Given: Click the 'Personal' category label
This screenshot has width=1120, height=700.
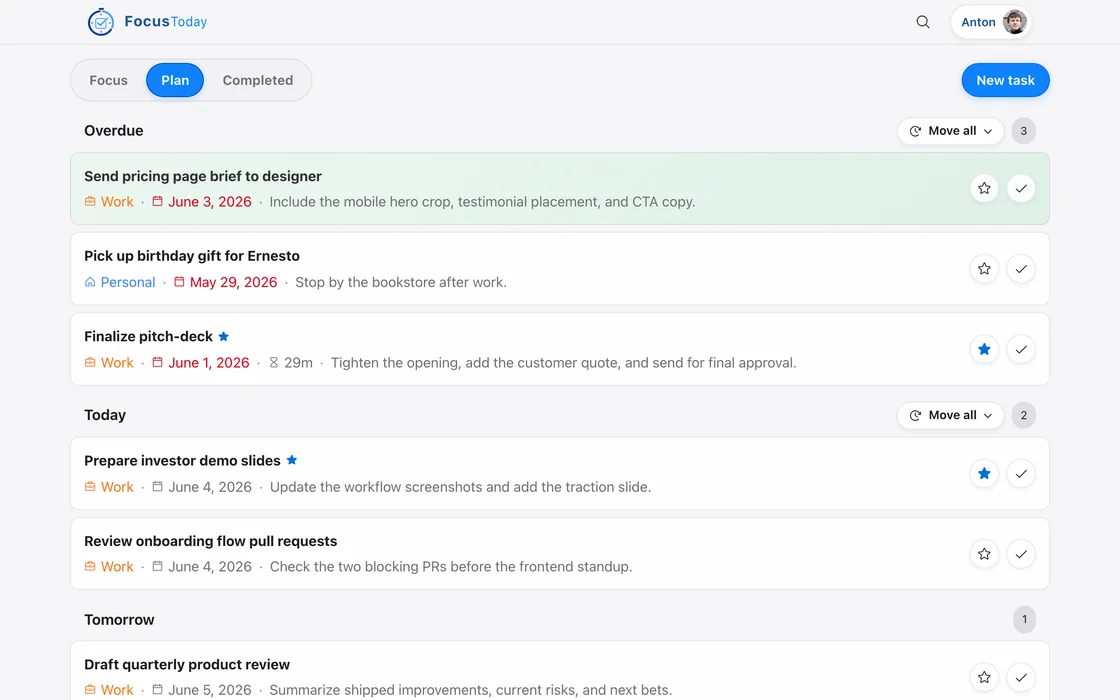Looking at the screenshot, I should (x=128, y=282).
